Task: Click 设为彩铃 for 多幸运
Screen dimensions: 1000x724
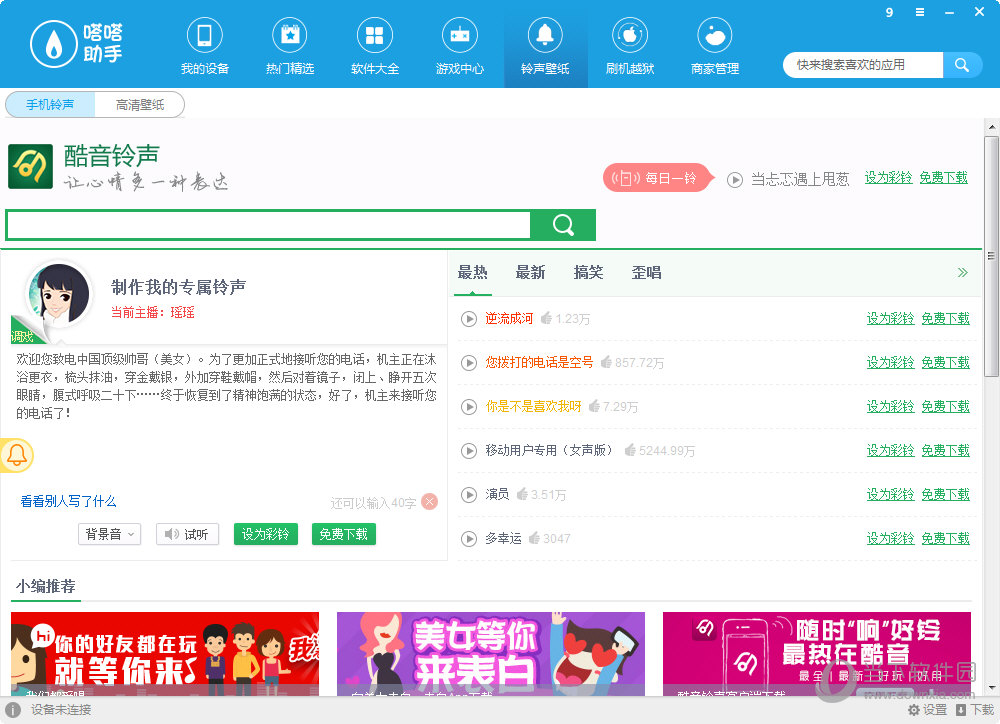Action: 890,538
